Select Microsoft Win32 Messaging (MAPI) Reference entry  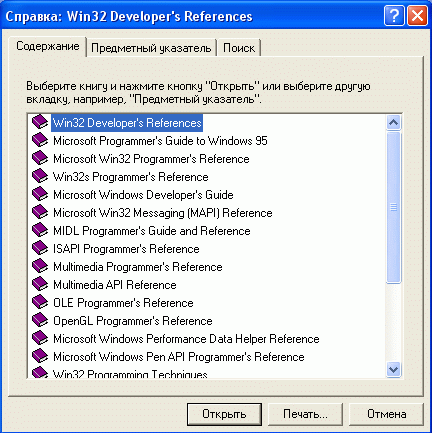(163, 213)
